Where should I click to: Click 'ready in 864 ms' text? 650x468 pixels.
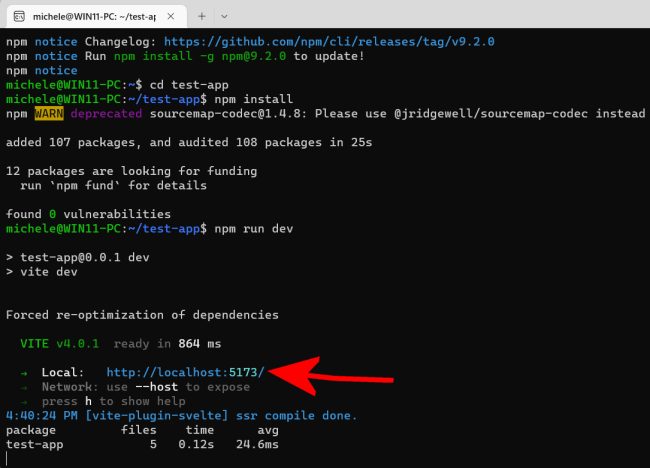(x=167, y=344)
